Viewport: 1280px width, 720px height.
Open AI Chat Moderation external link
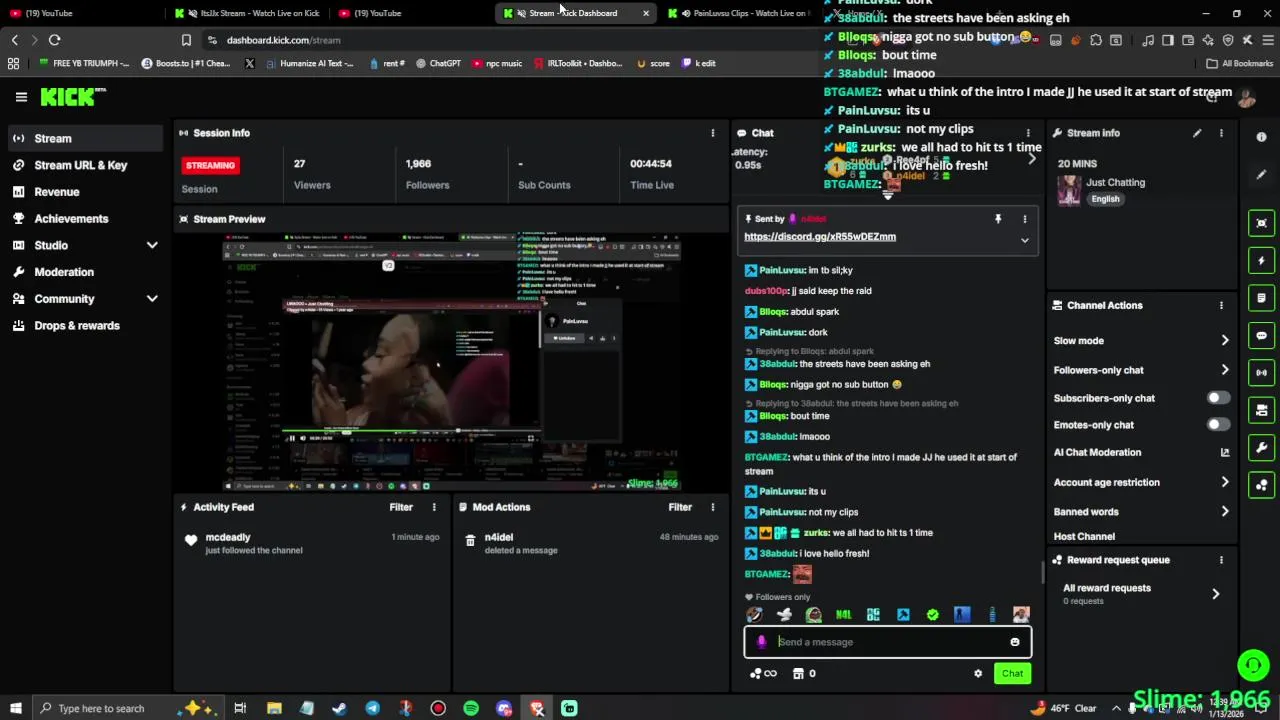[x=1225, y=453]
